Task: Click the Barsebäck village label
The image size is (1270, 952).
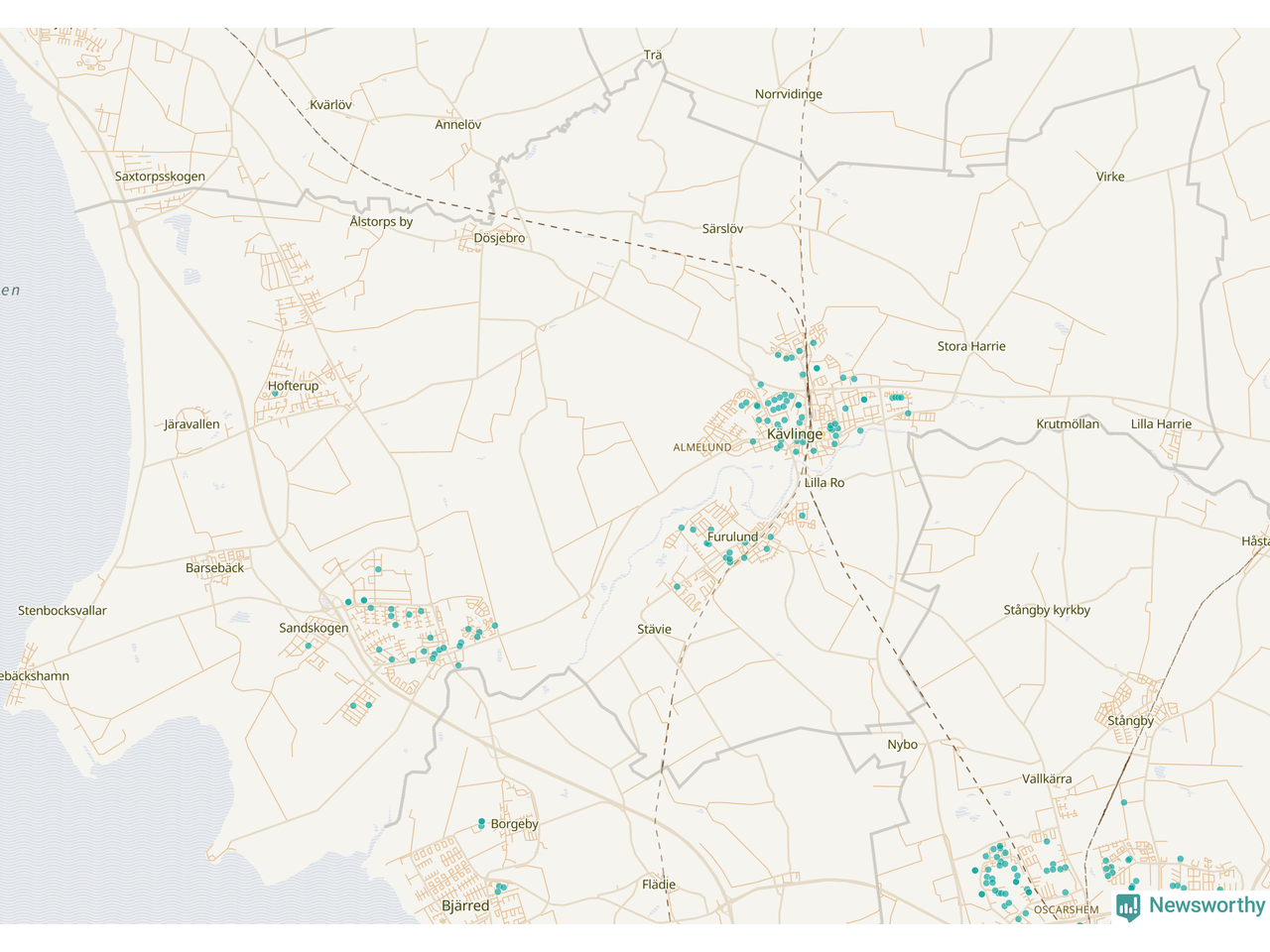Action: tap(214, 567)
